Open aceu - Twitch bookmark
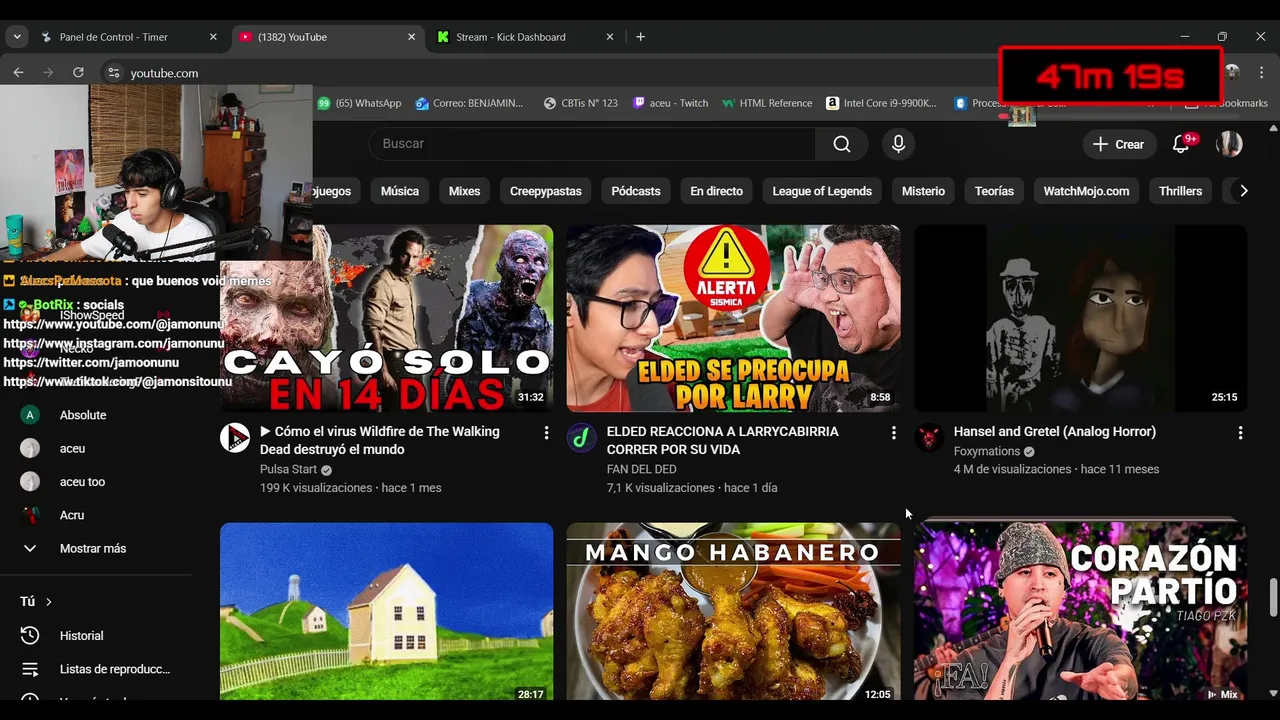 point(671,103)
